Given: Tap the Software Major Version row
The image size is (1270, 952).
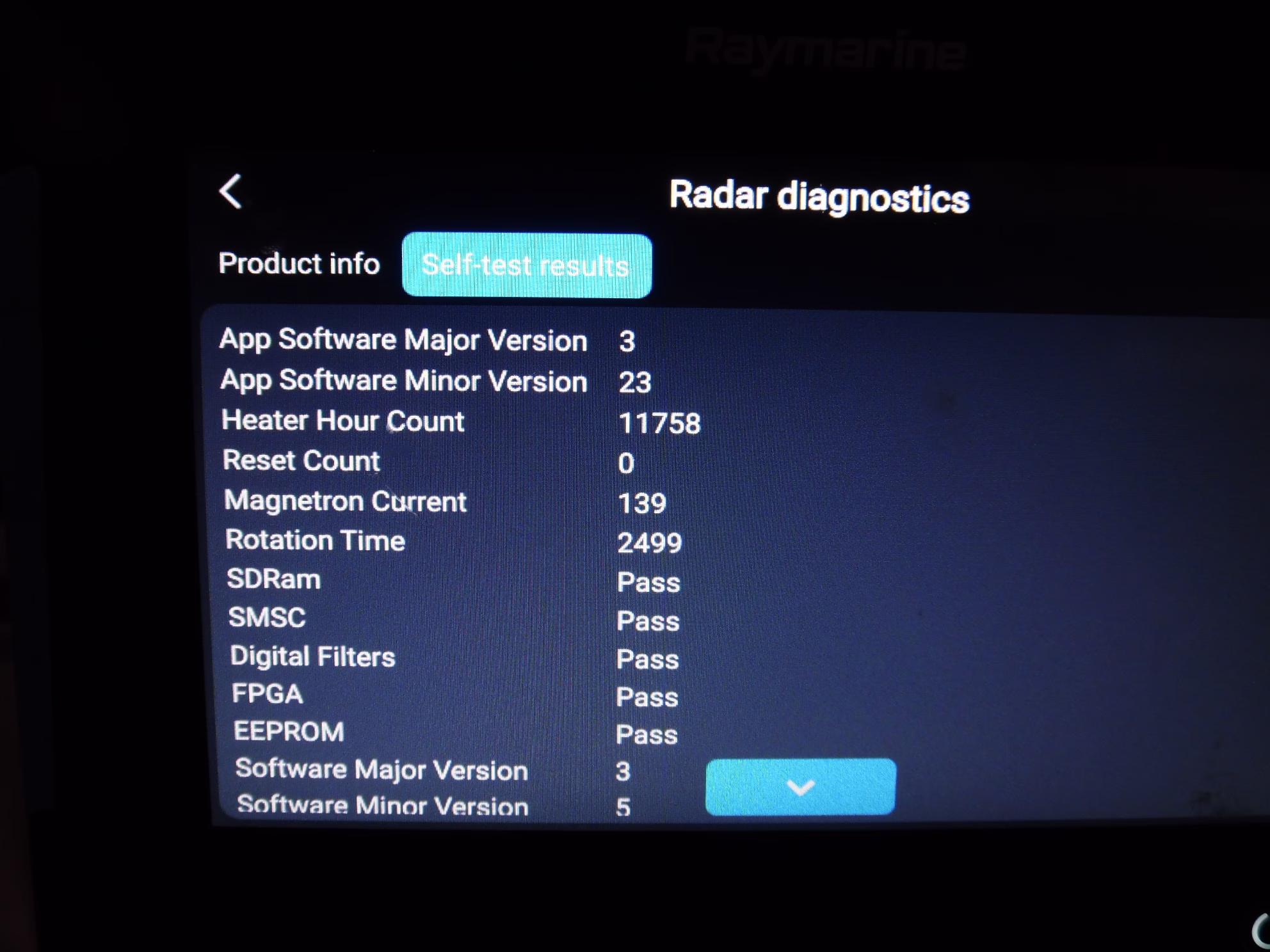Looking at the screenshot, I should (x=382, y=770).
